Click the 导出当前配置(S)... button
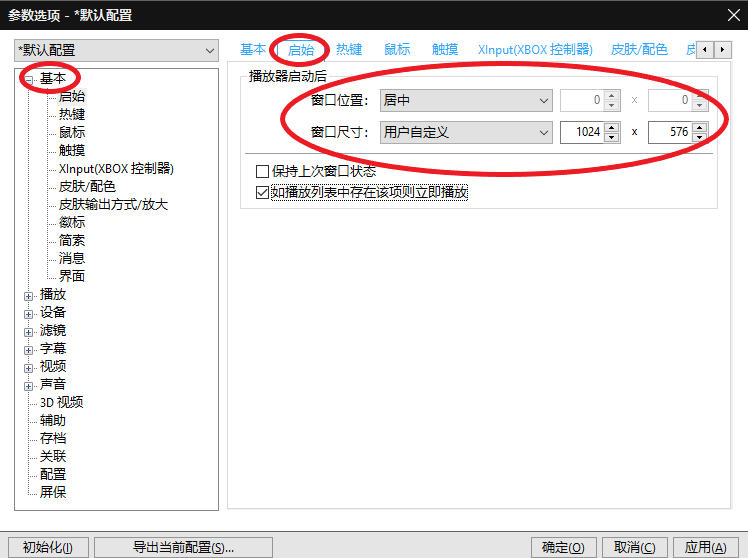The height and width of the screenshot is (558, 748). 183,547
